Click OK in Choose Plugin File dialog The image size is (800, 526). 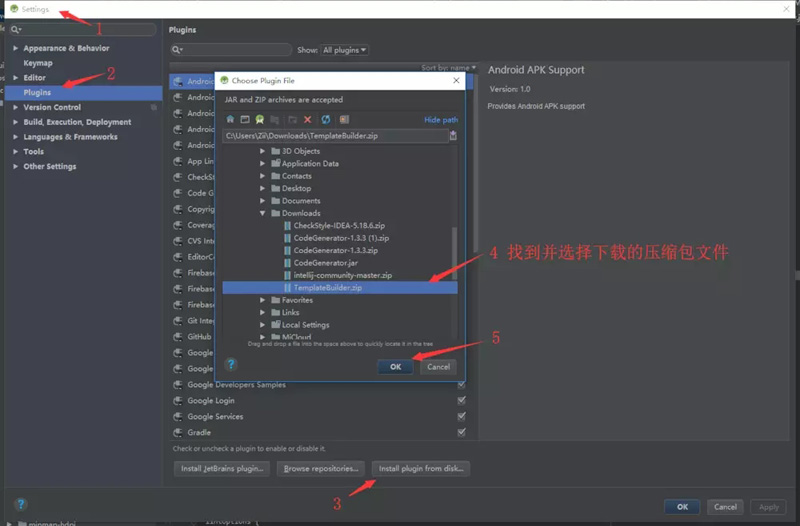click(395, 367)
